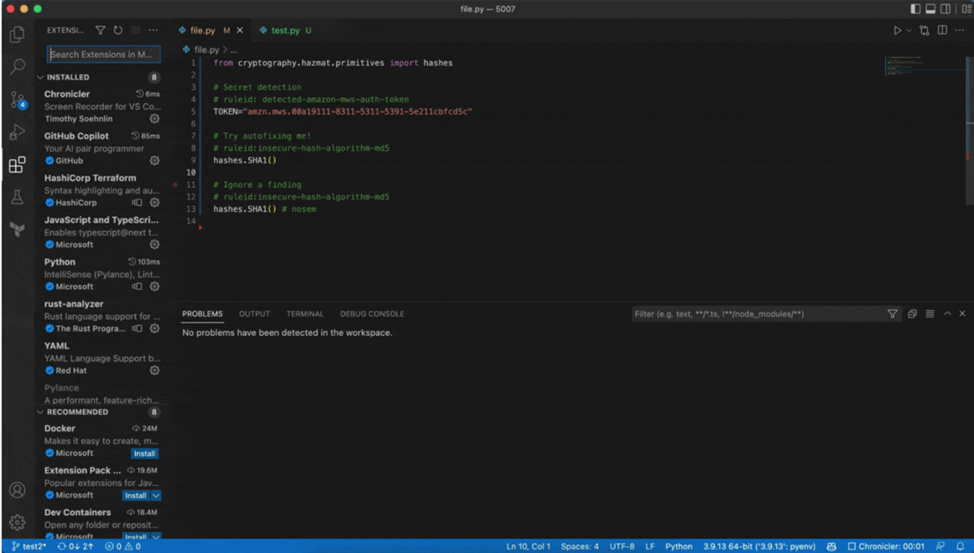
Task: Switch to the test.py editor tab
Action: tap(285, 31)
